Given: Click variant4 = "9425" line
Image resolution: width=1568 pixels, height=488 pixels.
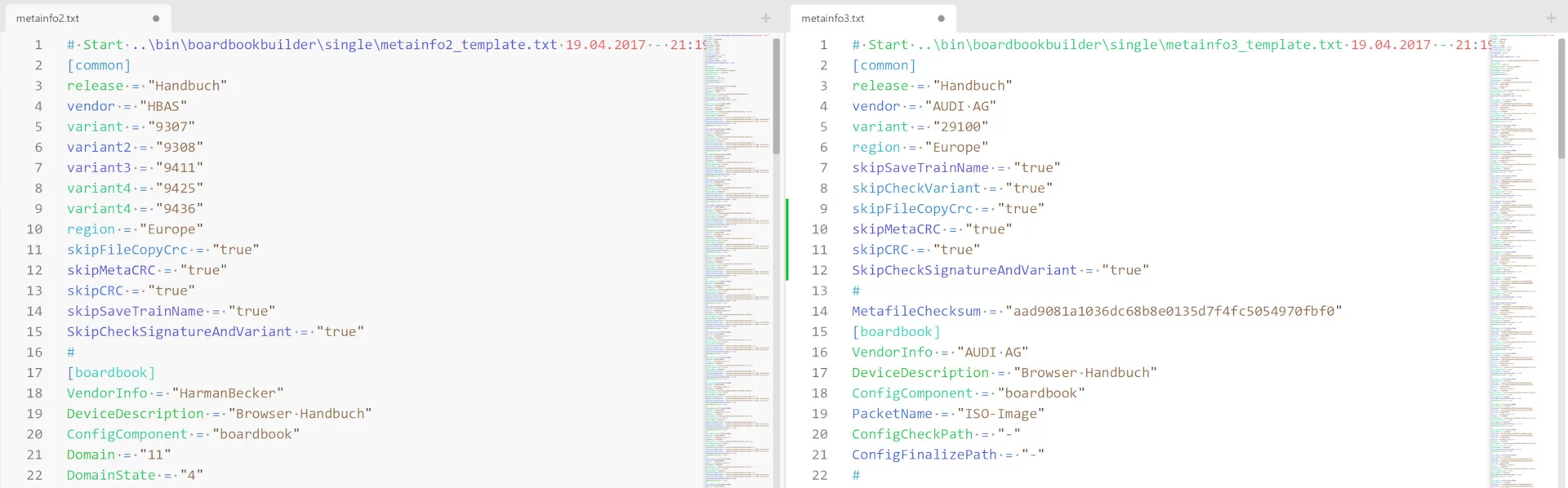Looking at the screenshot, I should (x=135, y=188).
